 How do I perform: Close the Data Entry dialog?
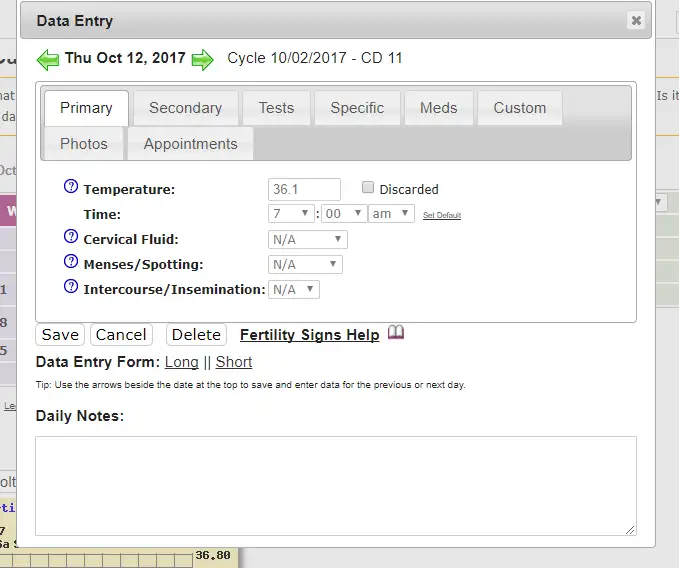[x=636, y=20]
